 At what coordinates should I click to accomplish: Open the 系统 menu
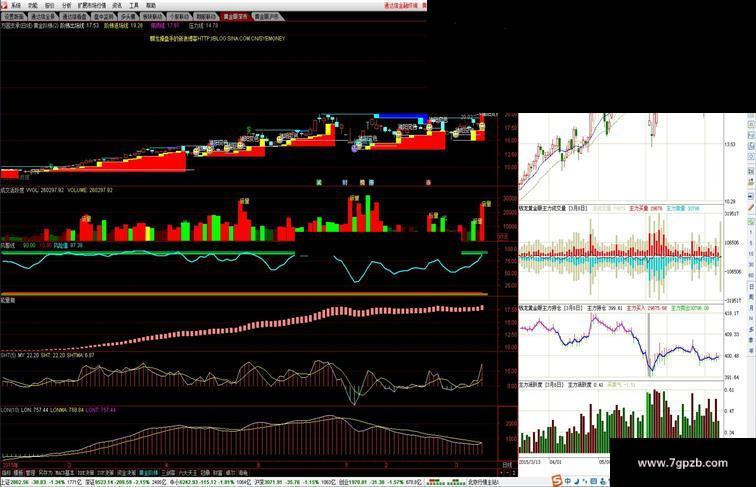coord(16,5)
